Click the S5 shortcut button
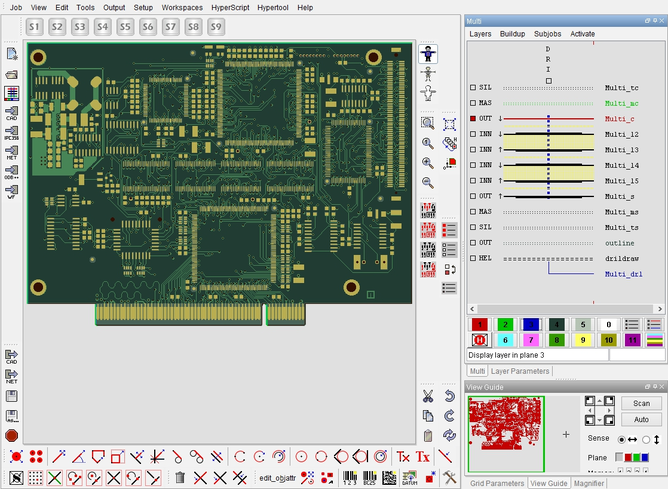Viewport: 668px width, 489px height. pyautogui.click(x=125, y=27)
